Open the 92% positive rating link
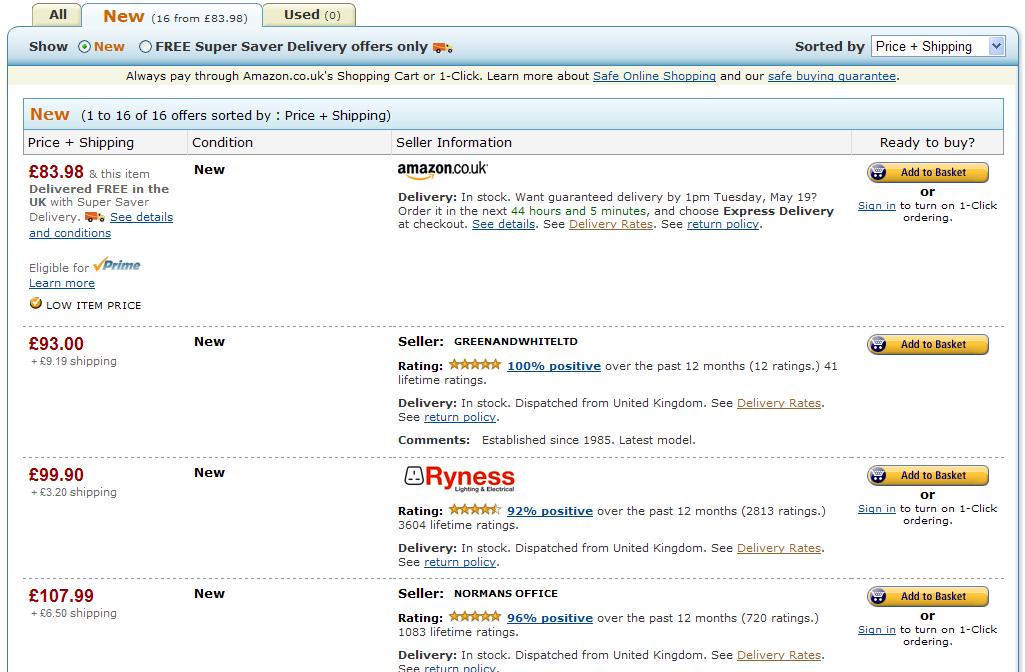This screenshot has height=672, width=1025. click(x=550, y=511)
